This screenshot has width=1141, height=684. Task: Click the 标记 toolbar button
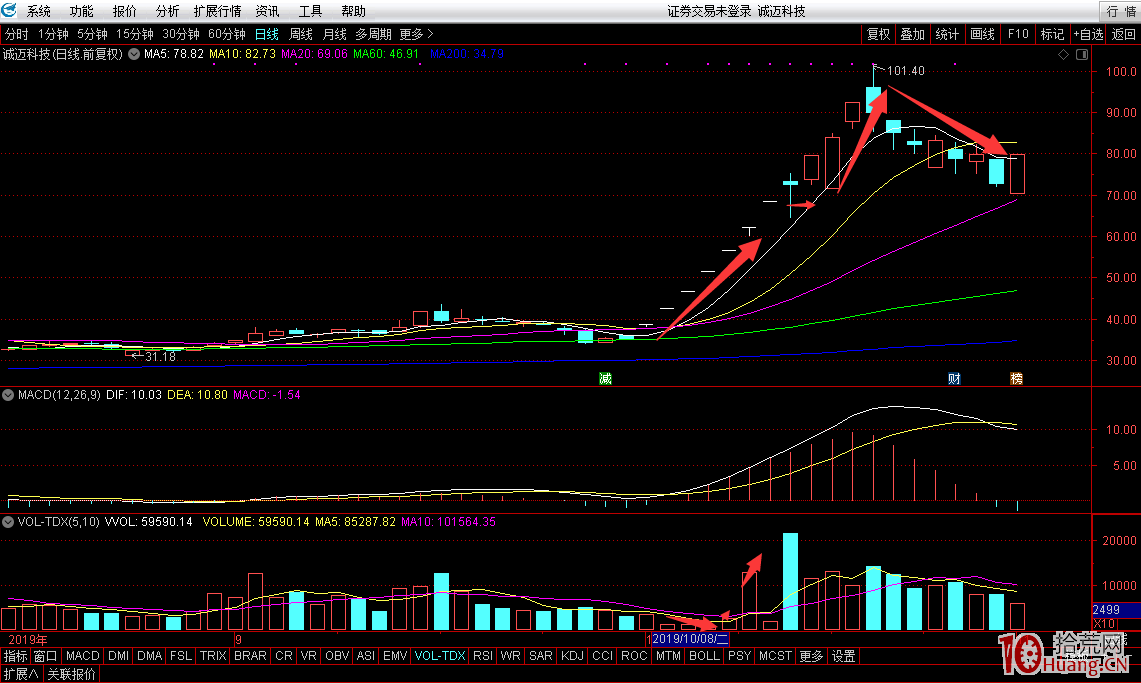[x=1052, y=34]
